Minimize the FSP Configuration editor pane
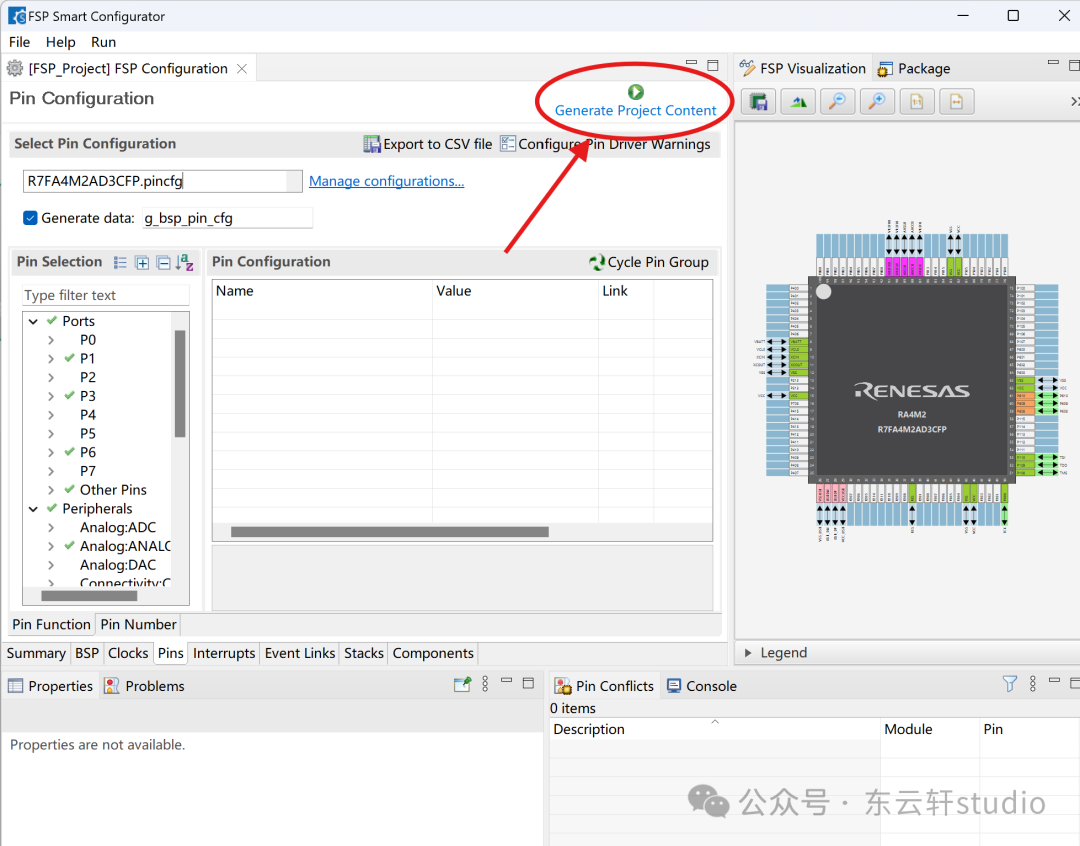The image size is (1080, 846). [x=692, y=63]
